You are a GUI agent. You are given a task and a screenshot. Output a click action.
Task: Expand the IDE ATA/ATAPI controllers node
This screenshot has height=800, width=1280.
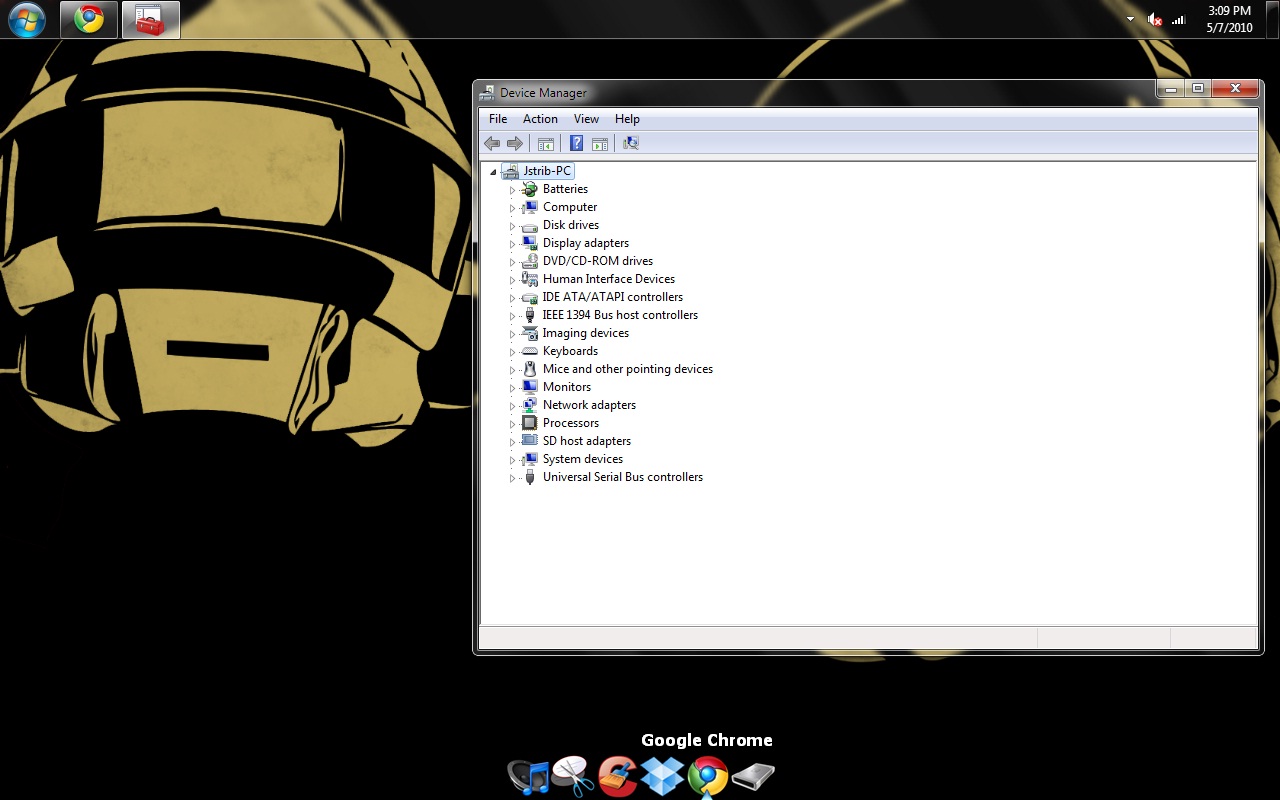(512, 298)
